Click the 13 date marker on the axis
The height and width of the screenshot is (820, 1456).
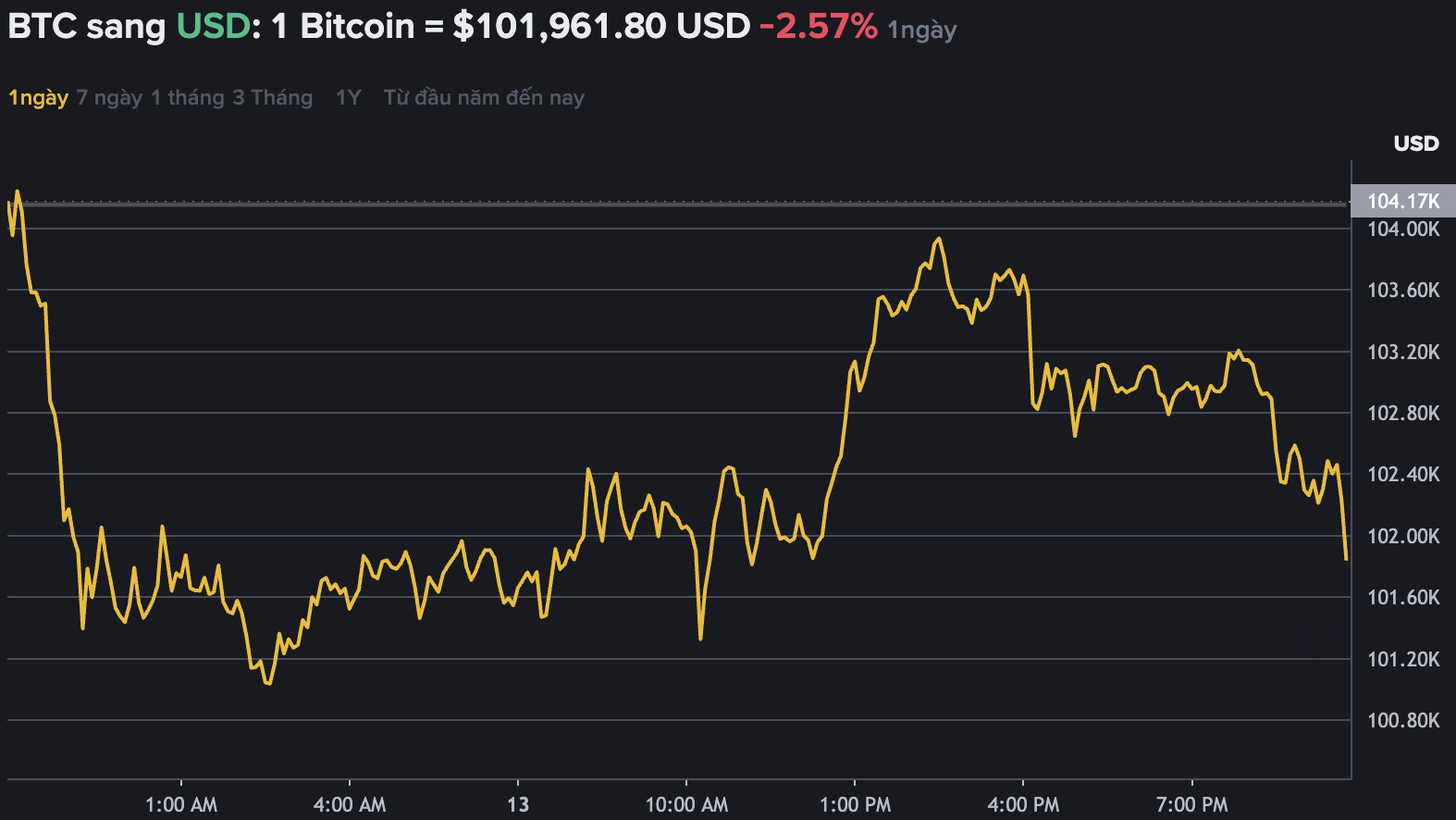click(x=518, y=804)
